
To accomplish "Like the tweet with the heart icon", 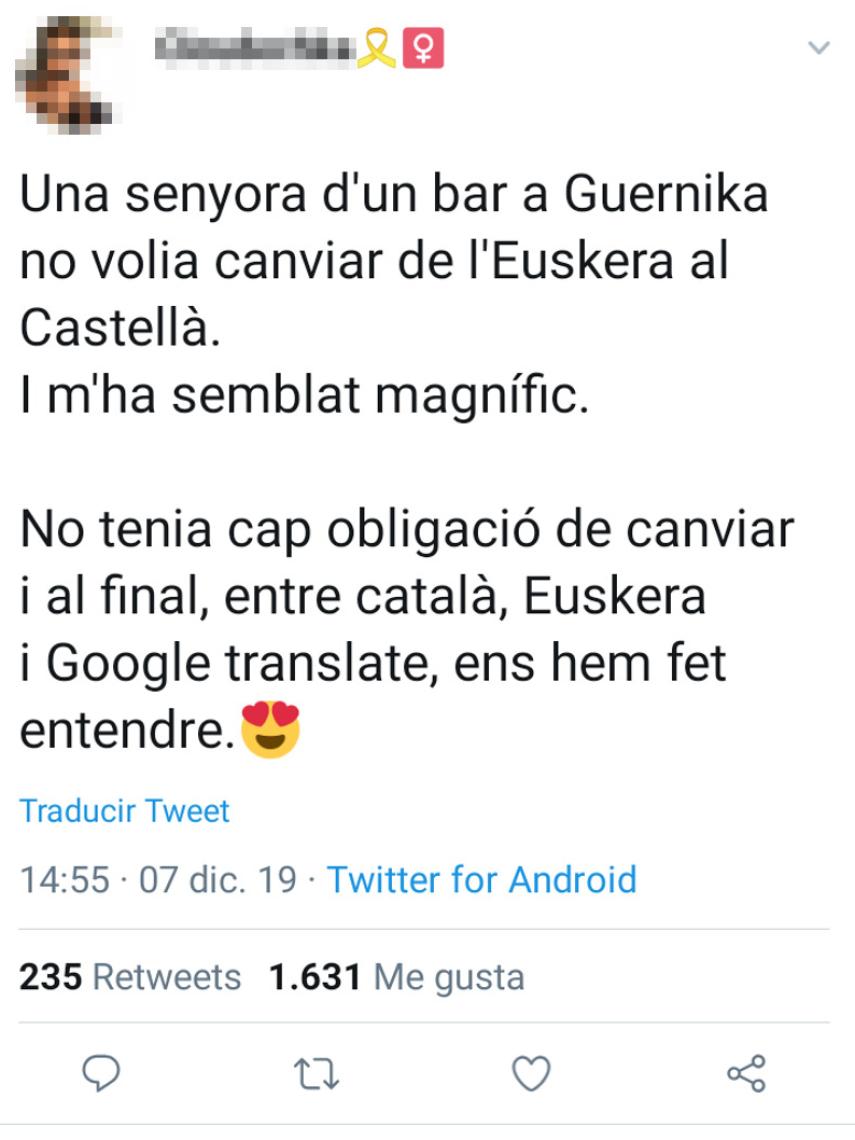I will click(x=531, y=1074).
